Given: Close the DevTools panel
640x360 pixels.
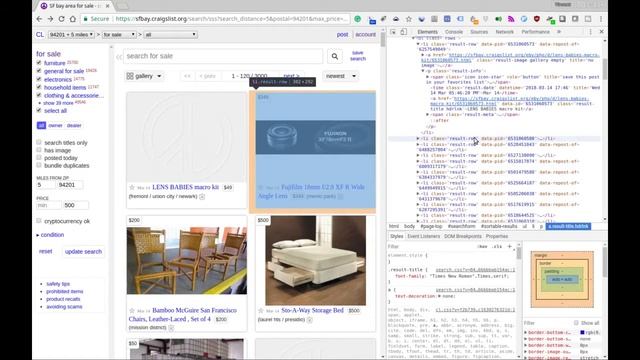Looking at the screenshot, I should click(601, 32).
